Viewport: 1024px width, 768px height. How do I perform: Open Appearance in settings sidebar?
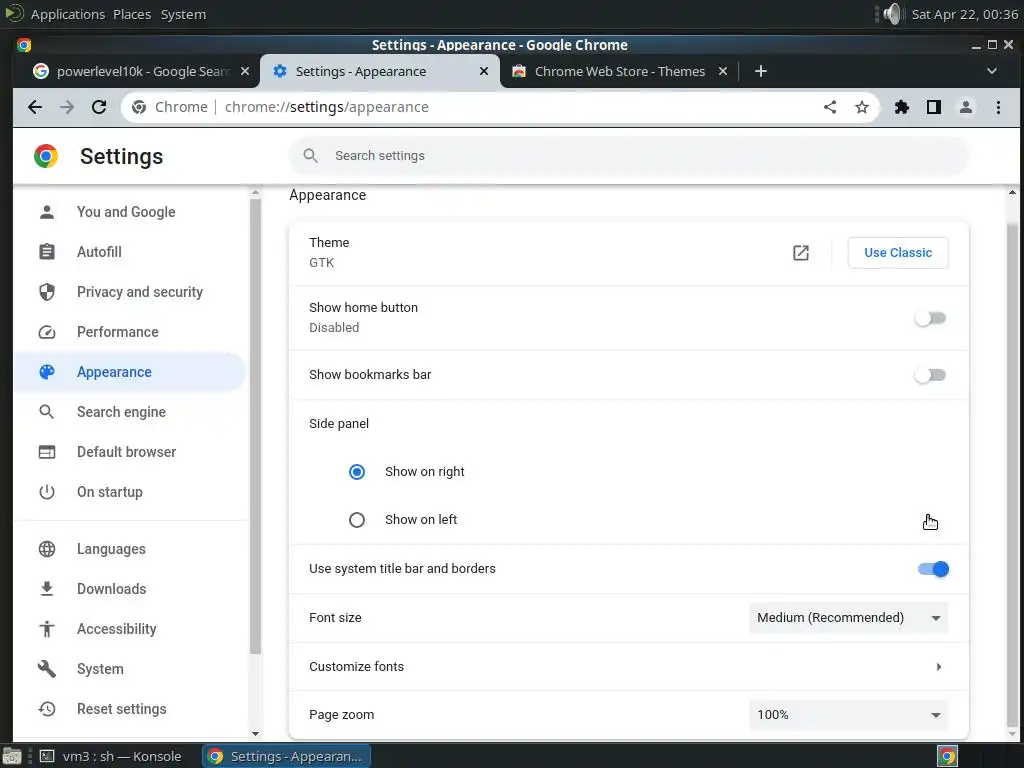click(129, 372)
